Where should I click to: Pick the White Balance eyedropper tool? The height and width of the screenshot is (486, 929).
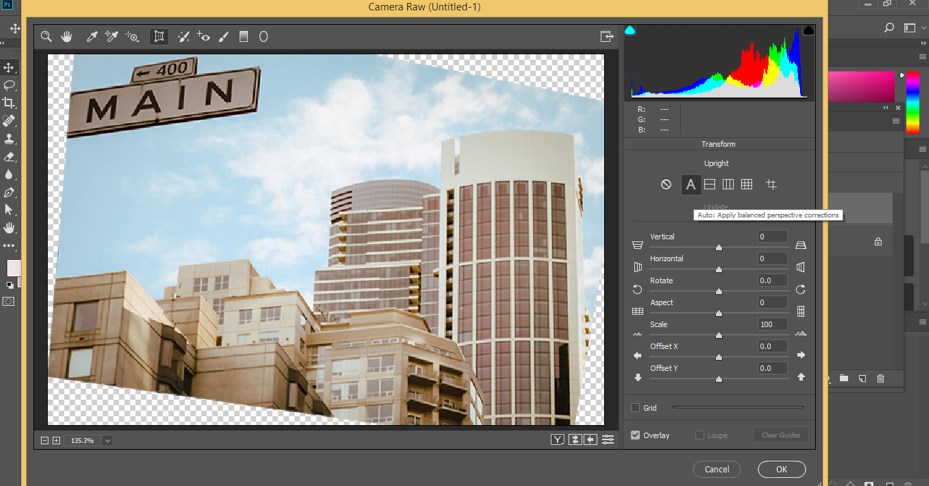pos(92,37)
